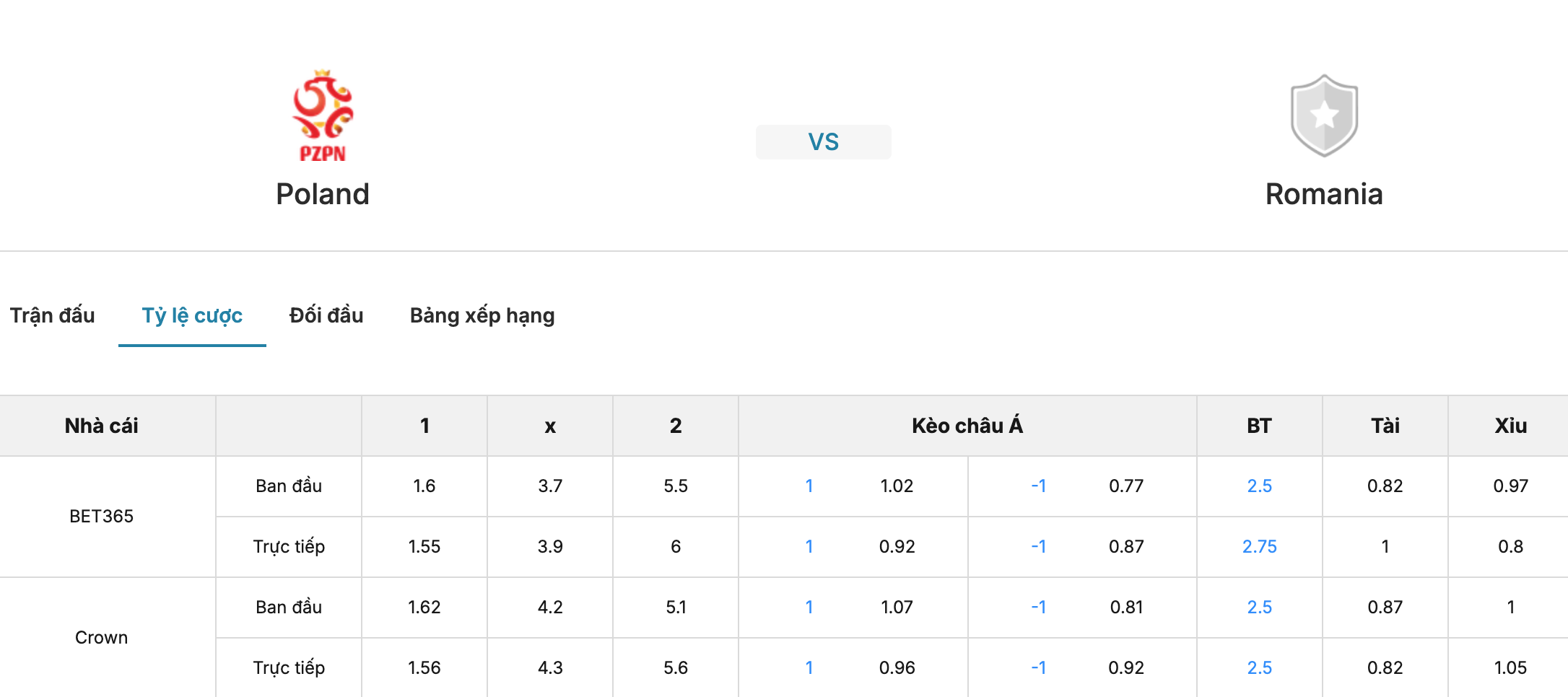The width and height of the screenshot is (1568, 697).
Task: Click Crown Ban đầu home odds 1.62
Action: click(x=424, y=607)
